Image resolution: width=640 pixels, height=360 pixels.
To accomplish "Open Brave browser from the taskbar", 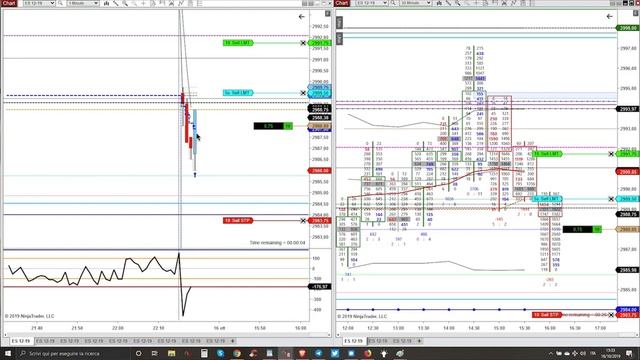I will [x=302, y=353].
